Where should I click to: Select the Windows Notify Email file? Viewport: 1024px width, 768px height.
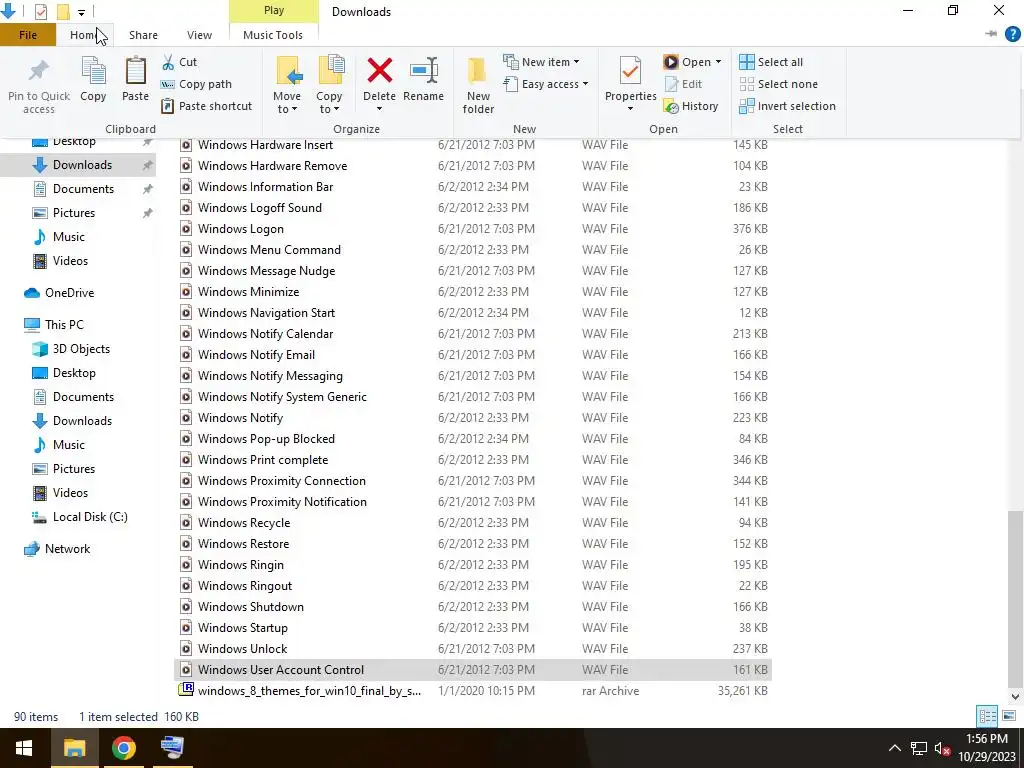(474, 355)
